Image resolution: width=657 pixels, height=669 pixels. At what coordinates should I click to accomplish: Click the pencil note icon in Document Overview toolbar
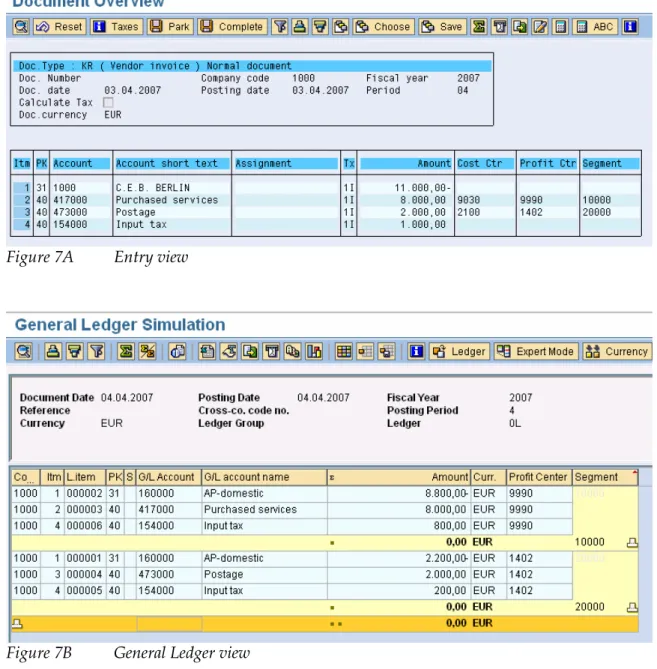(x=540, y=27)
